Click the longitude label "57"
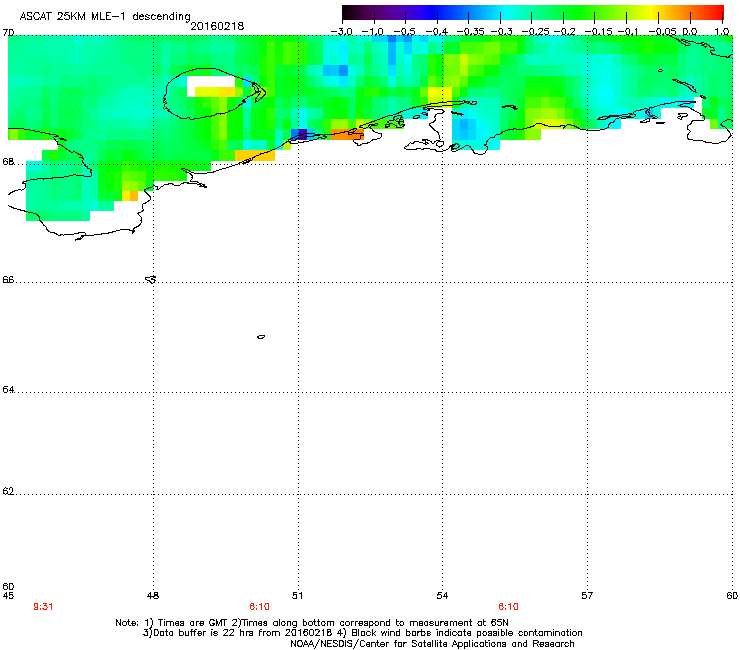Image resolution: width=740 pixels, height=650 pixels. point(587,596)
